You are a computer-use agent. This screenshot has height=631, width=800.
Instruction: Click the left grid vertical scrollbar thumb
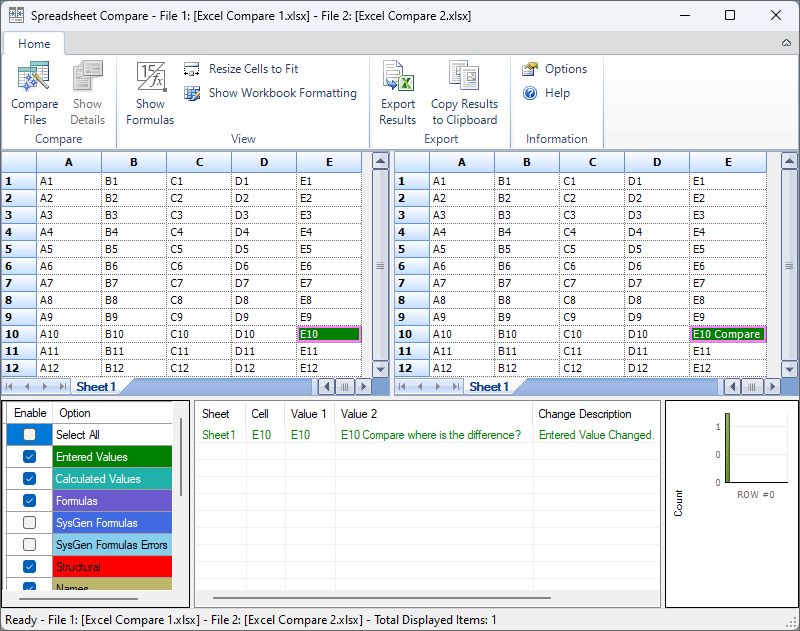(x=380, y=265)
